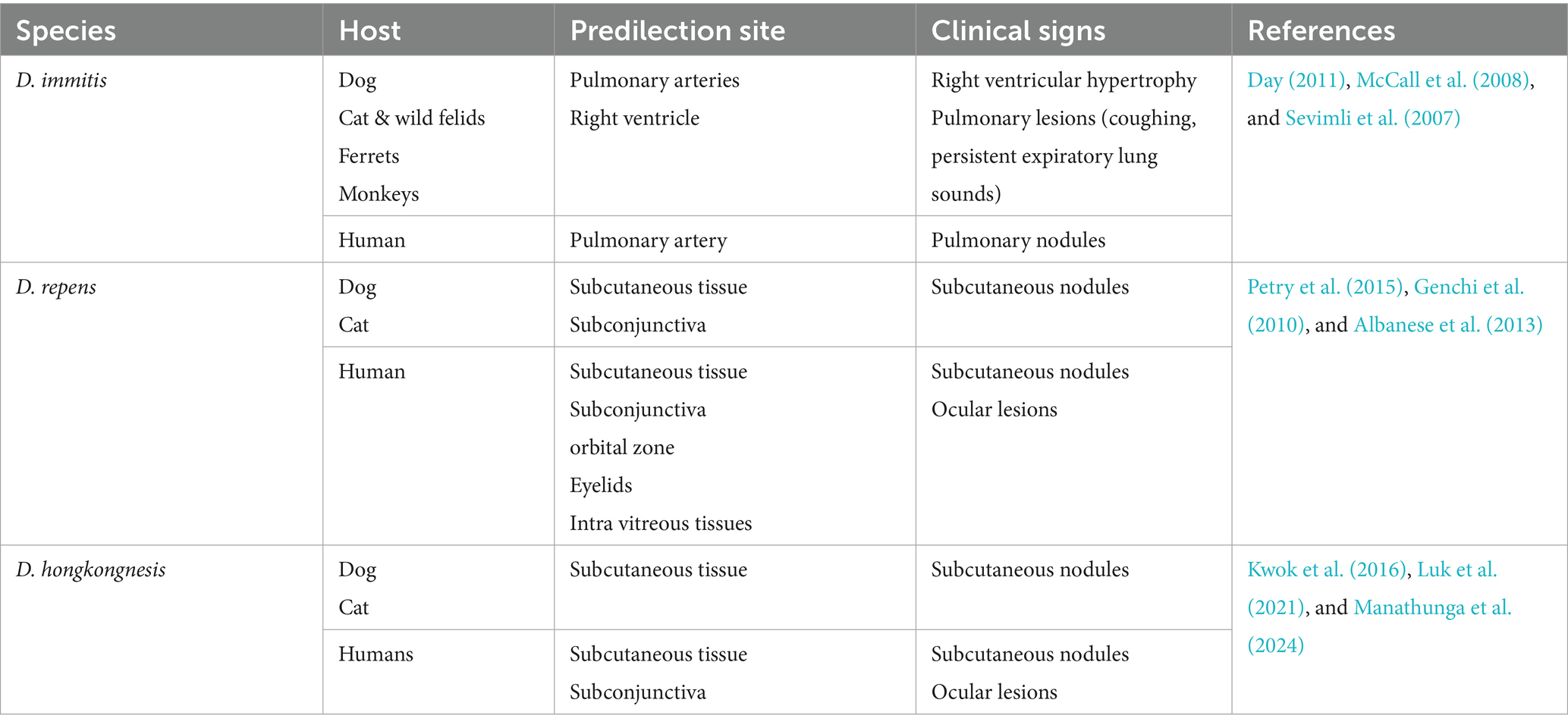This screenshot has width=1568, height=728.
Task: Open the Genchi et al. reference link
Action: pos(1469,287)
